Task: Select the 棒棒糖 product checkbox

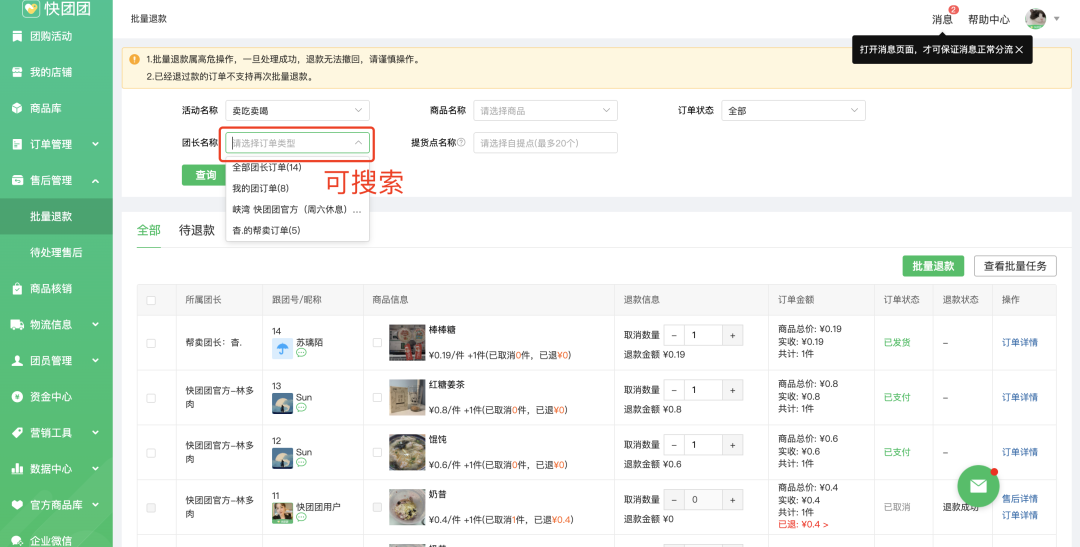Action: coord(377,342)
